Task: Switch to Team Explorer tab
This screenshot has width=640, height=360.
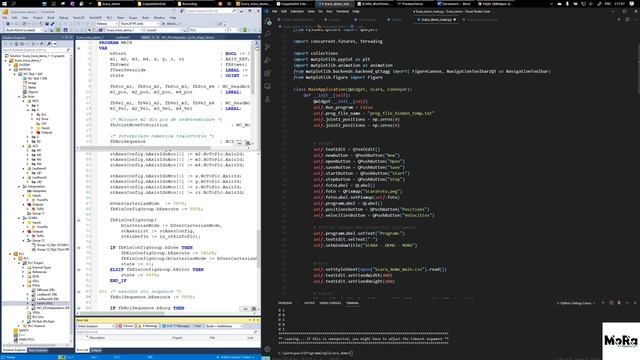Action: pos(38,350)
